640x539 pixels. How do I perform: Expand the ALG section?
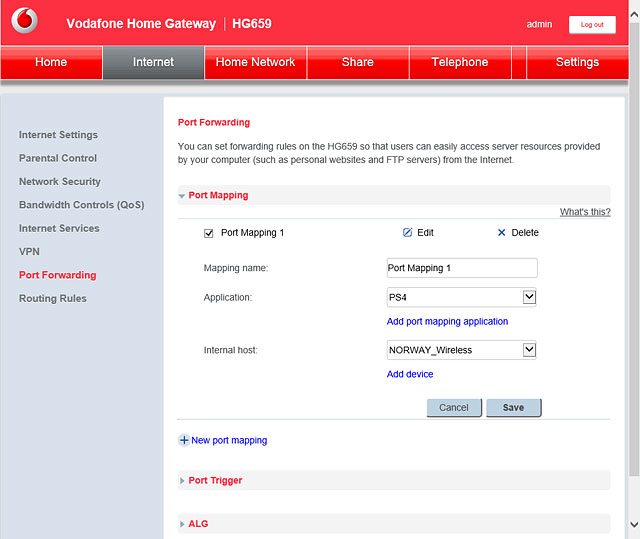point(394,523)
